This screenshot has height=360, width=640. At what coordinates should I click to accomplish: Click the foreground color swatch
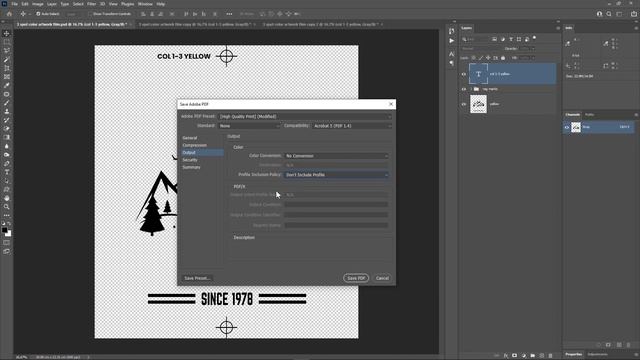click(4, 230)
